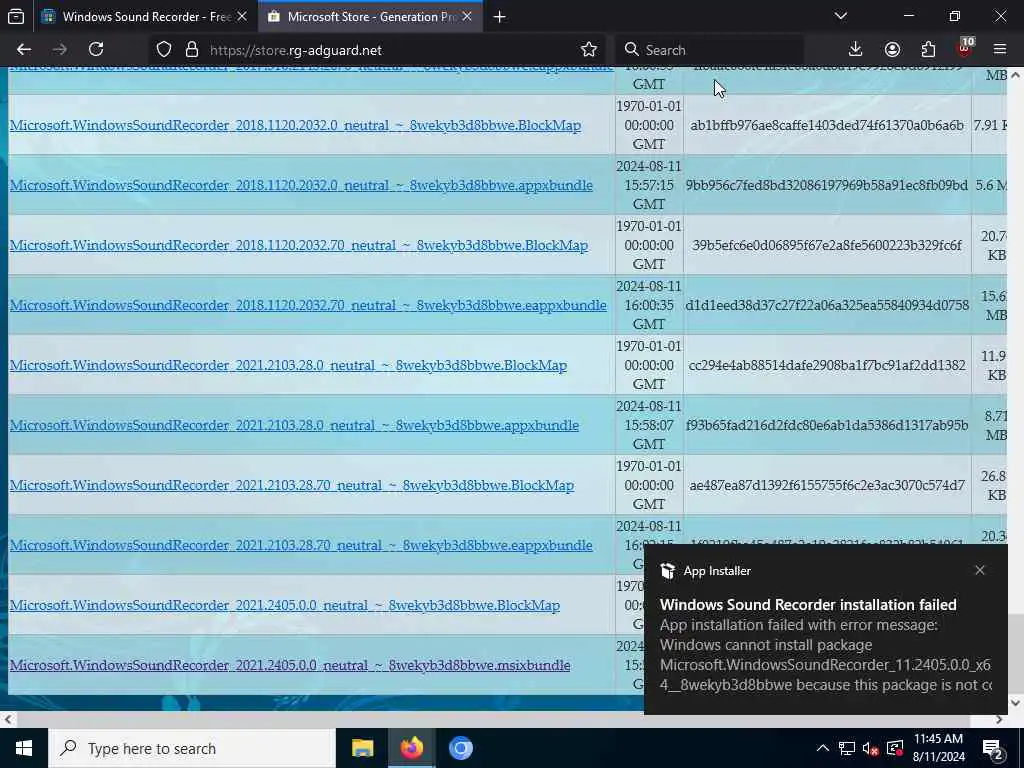The height and width of the screenshot is (768, 1024).
Task: Download 2021.2405.0.0 BlockMap file
Action: coord(285,606)
